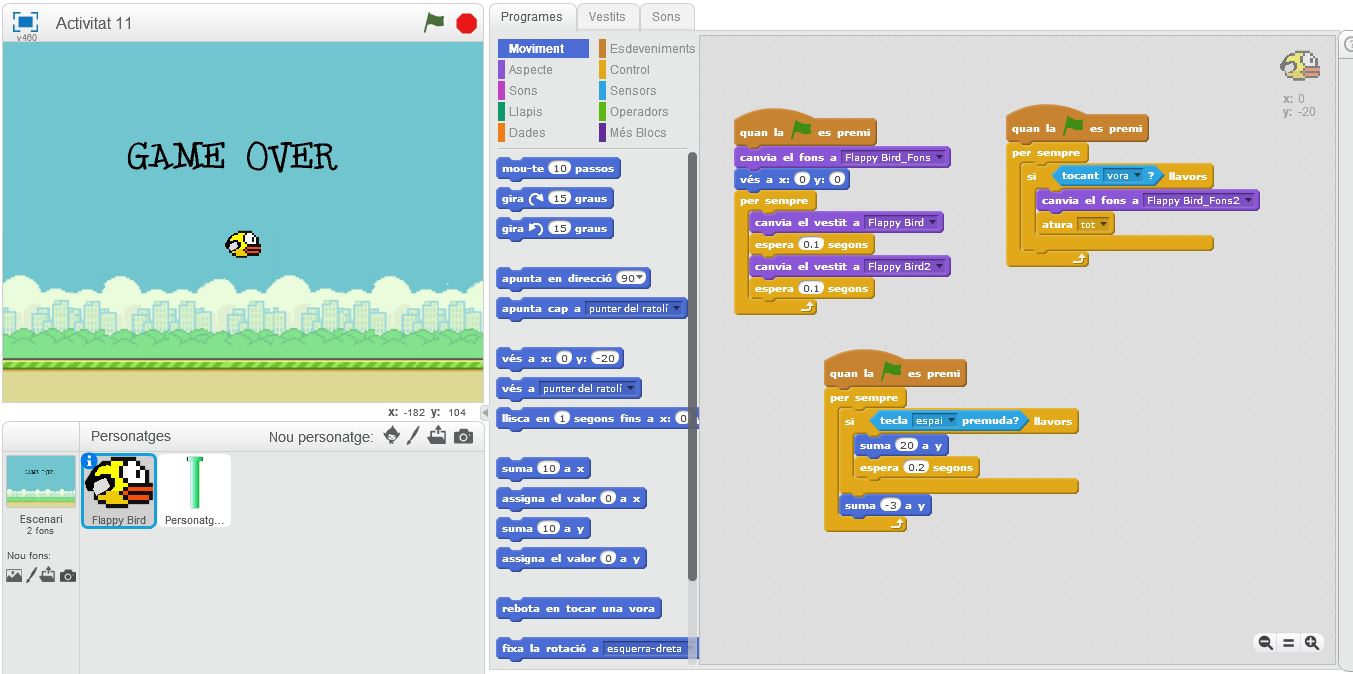
Task: Switch to the Vestits tab
Action: tap(607, 17)
